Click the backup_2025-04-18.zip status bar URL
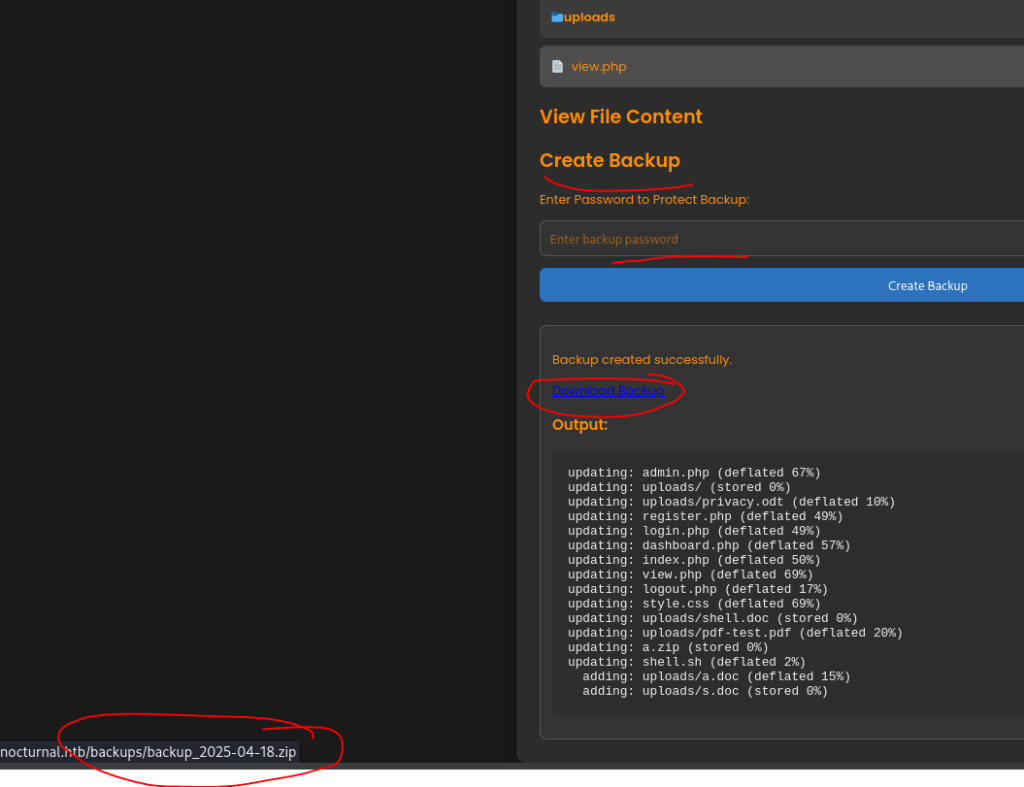1024x787 pixels. point(149,751)
